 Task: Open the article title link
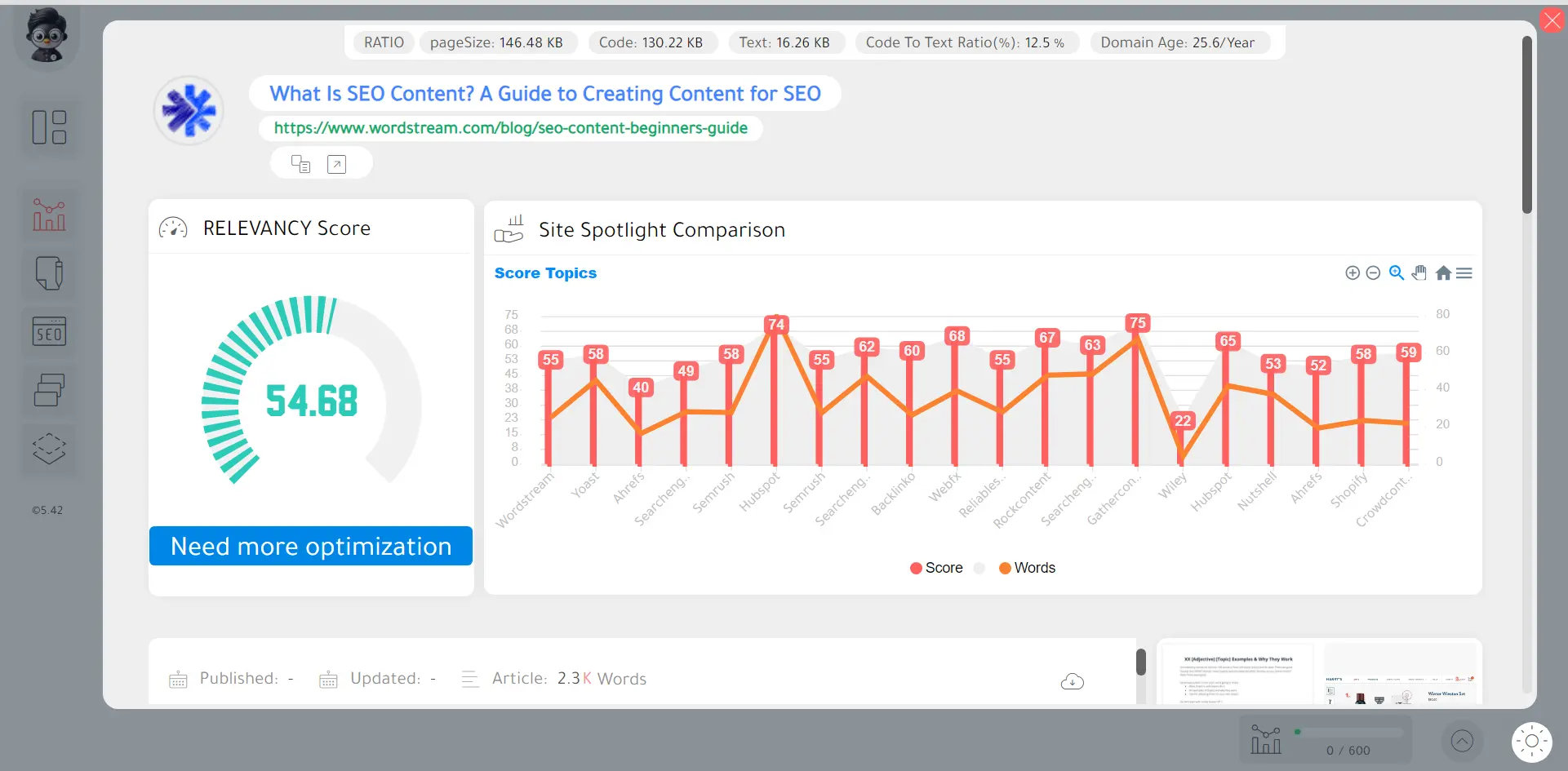point(545,94)
